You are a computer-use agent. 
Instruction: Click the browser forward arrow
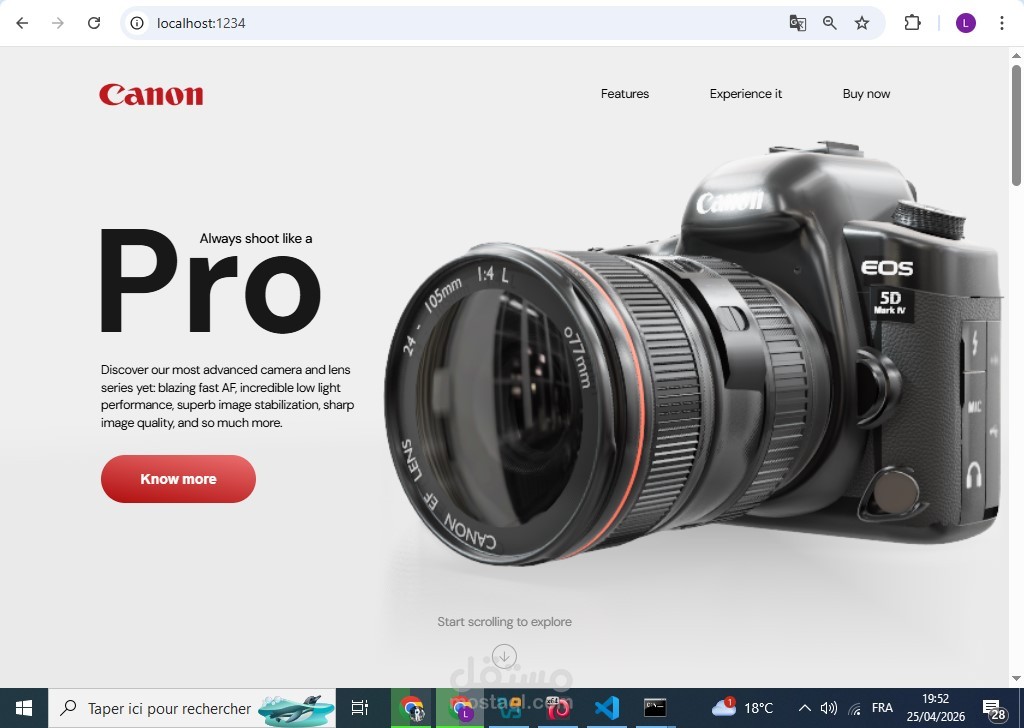coord(58,23)
